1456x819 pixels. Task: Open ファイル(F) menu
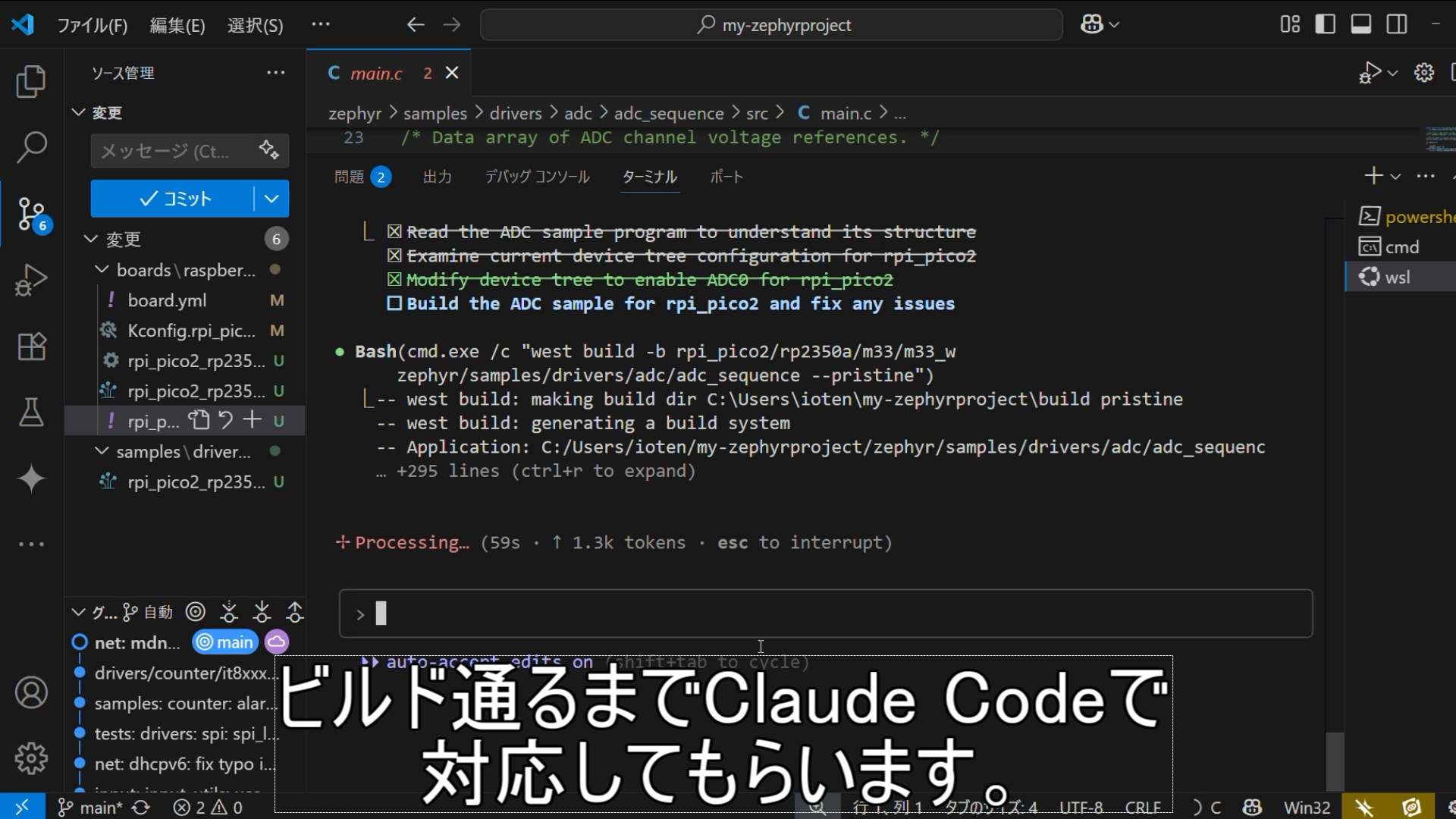tap(93, 25)
